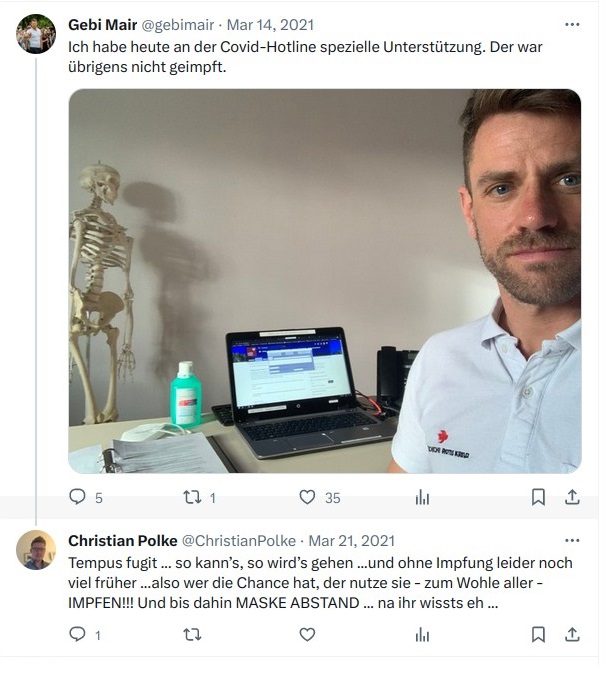The image size is (615, 675).
Task: Like Christian Polke's reply
Action: [x=307, y=635]
